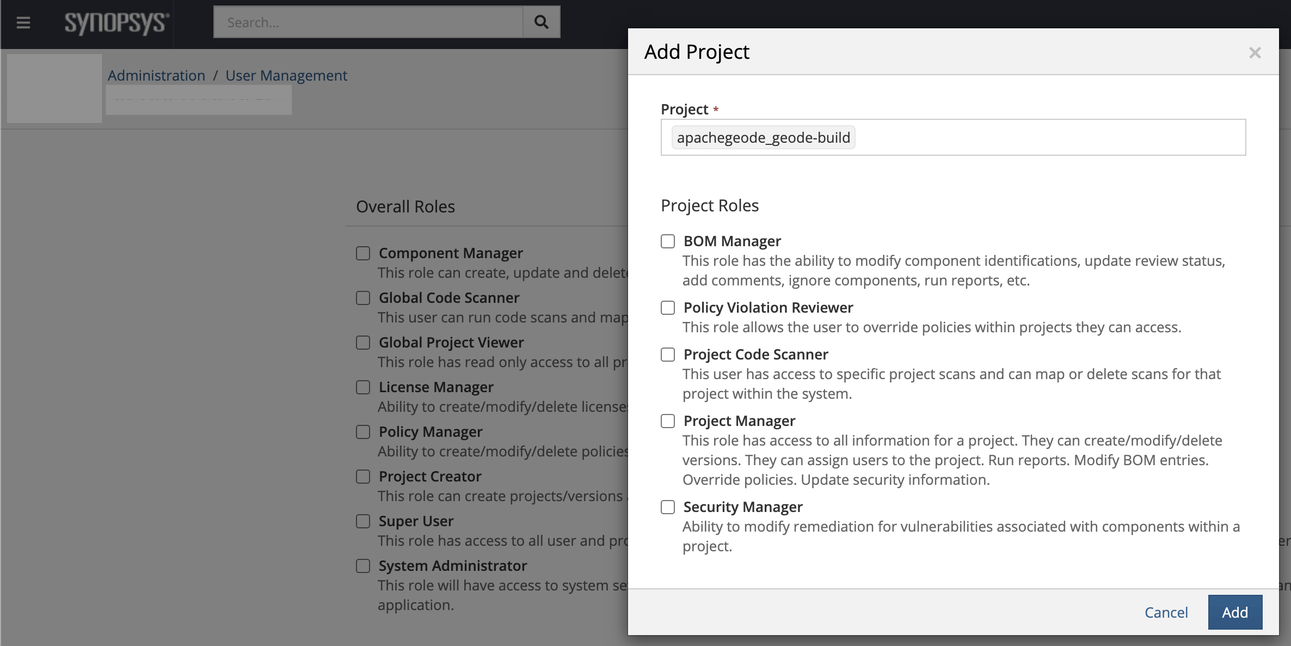Open the hamburger navigation menu
This screenshot has width=1291, height=646.
pyautogui.click(x=23, y=22)
